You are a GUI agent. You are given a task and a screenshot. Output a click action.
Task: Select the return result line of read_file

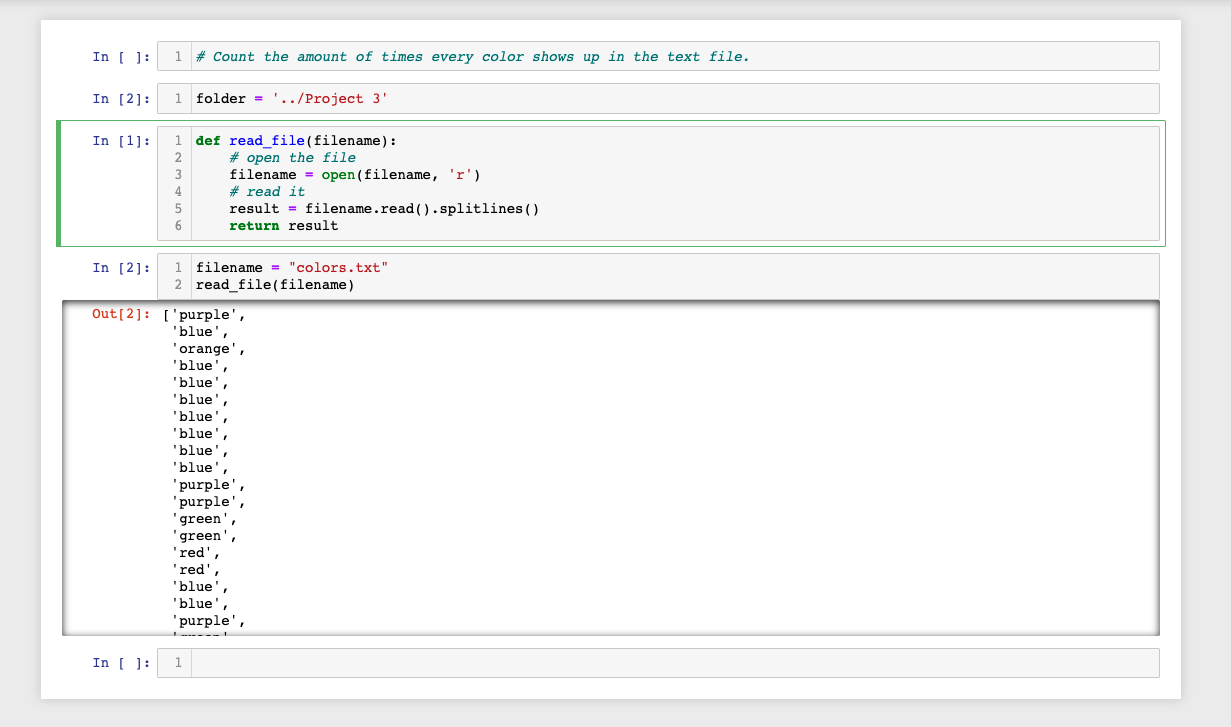point(272,225)
